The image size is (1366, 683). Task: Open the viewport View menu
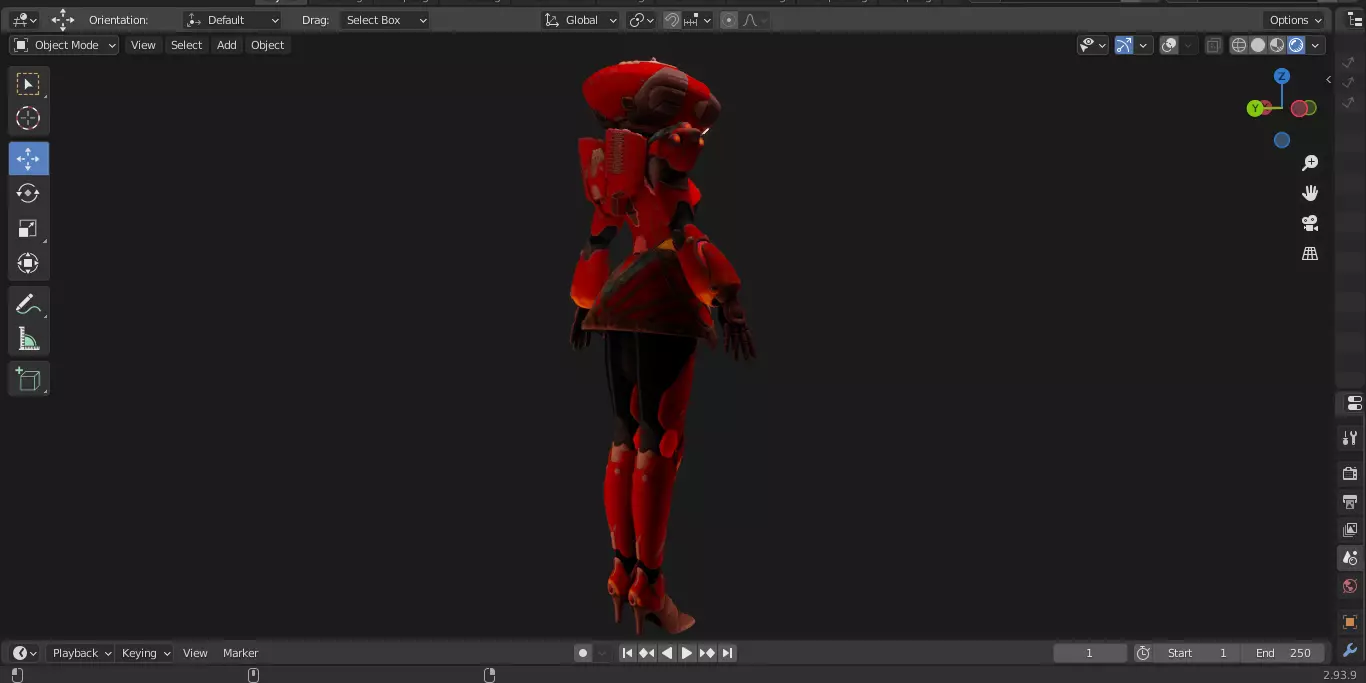[143, 45]
